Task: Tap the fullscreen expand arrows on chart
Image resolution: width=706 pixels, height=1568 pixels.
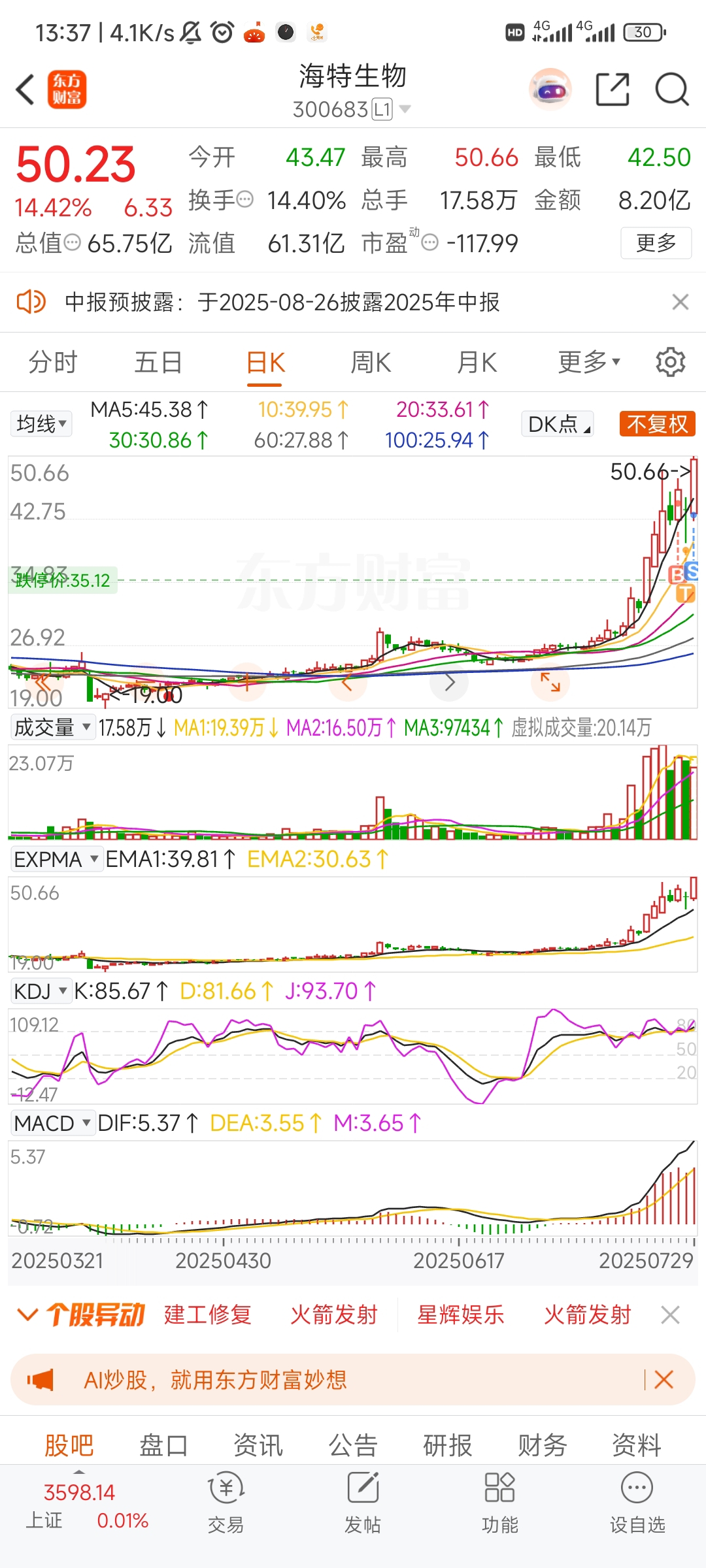Action: pos(550,682)
